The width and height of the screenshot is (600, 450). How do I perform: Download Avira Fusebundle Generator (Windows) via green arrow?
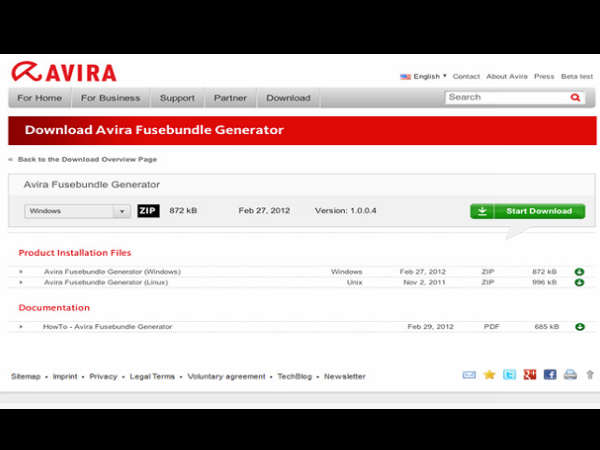[x=579, y=272]
